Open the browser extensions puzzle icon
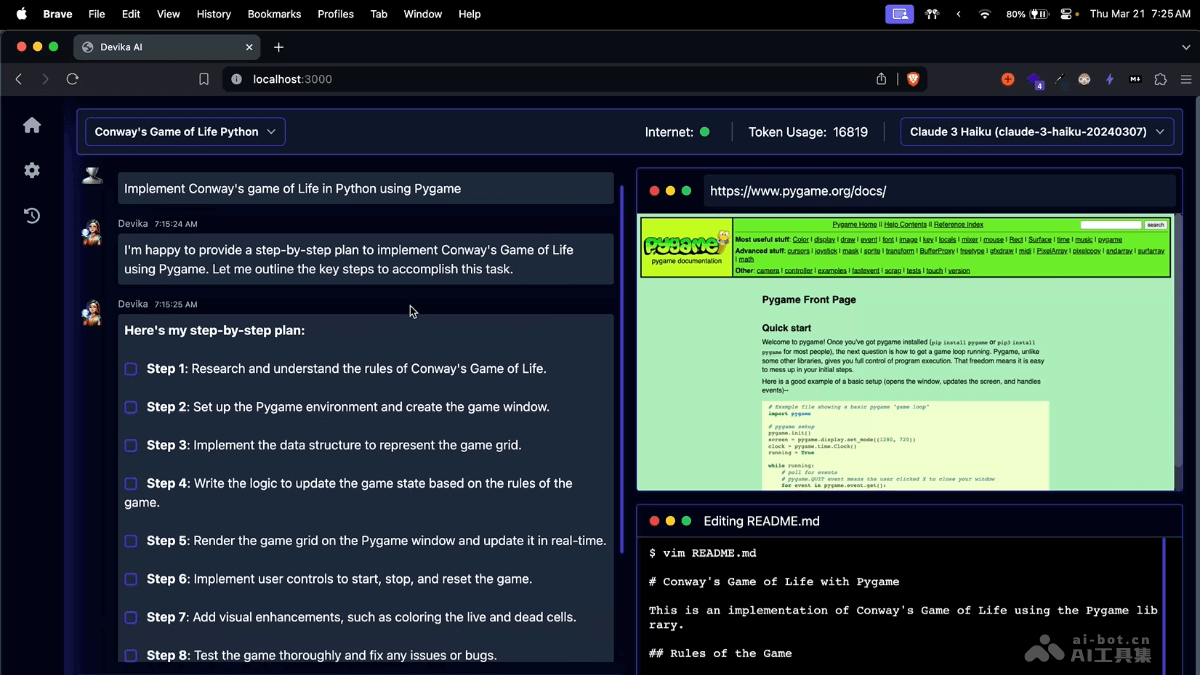 (x=1160, y=79)
